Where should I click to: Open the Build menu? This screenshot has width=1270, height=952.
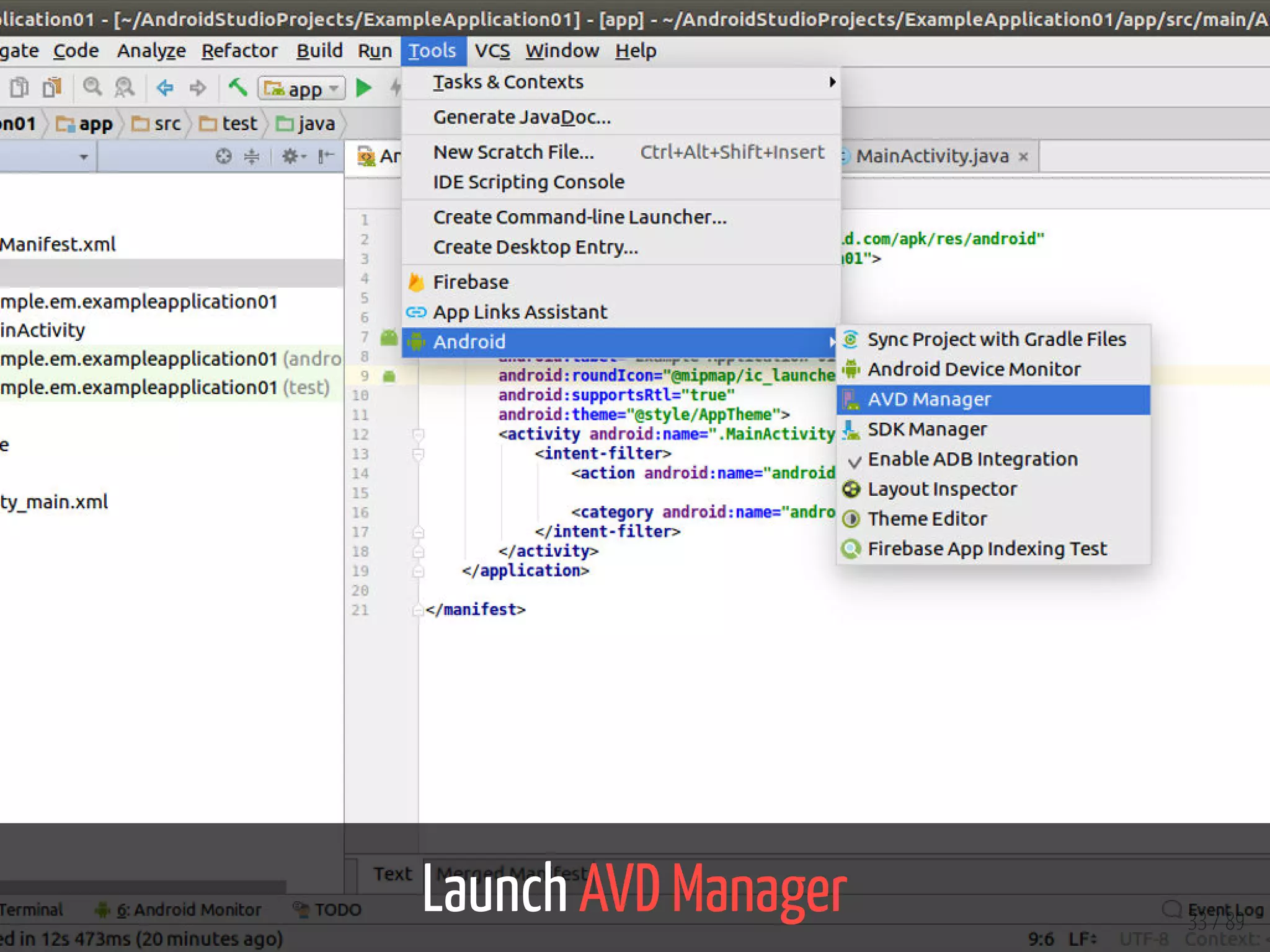tap(319, 51)
